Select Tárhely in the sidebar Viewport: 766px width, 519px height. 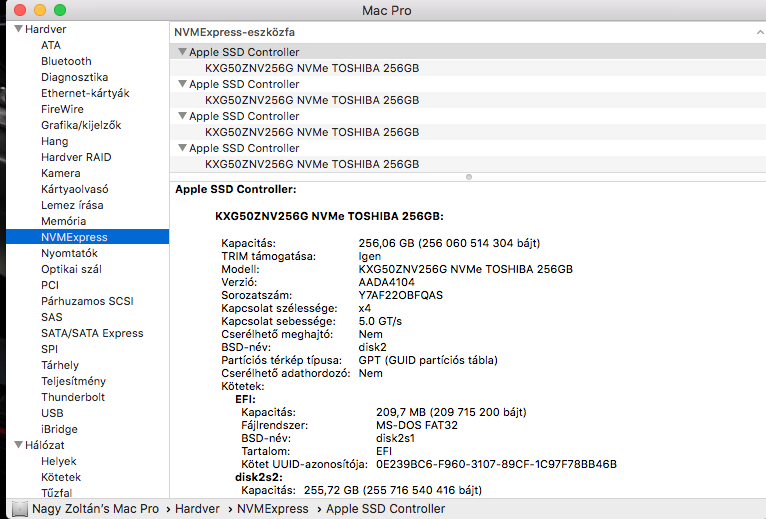pyautogui.click(x=60, y=365)
